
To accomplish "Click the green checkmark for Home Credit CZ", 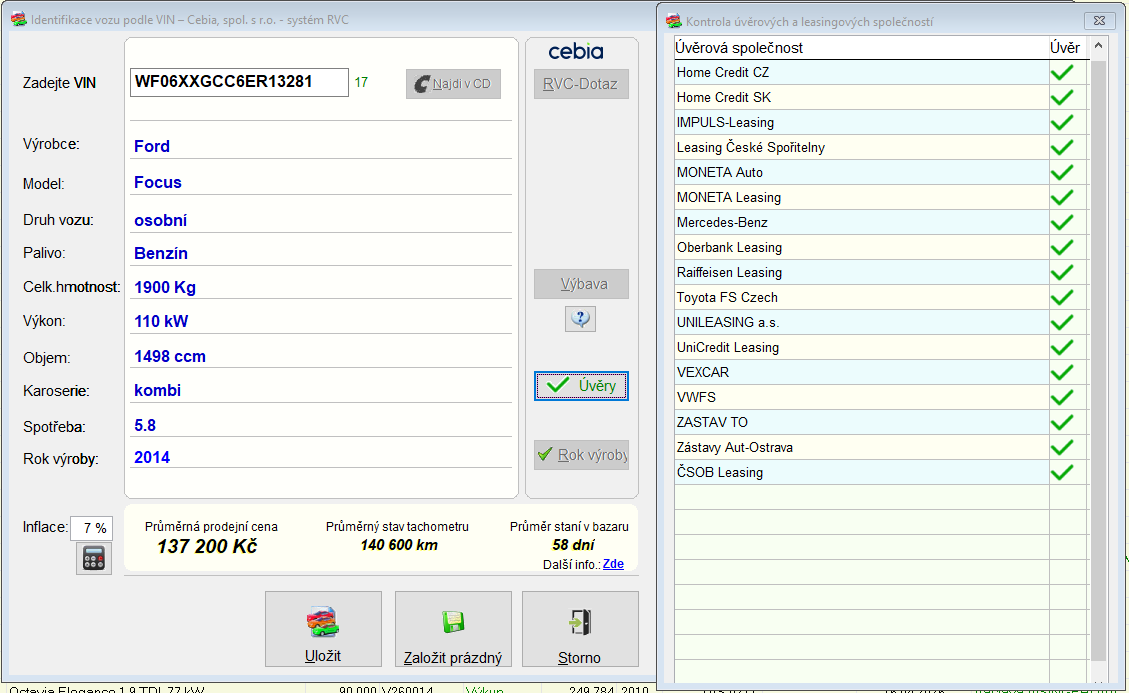I will [x=1062, y=72].
